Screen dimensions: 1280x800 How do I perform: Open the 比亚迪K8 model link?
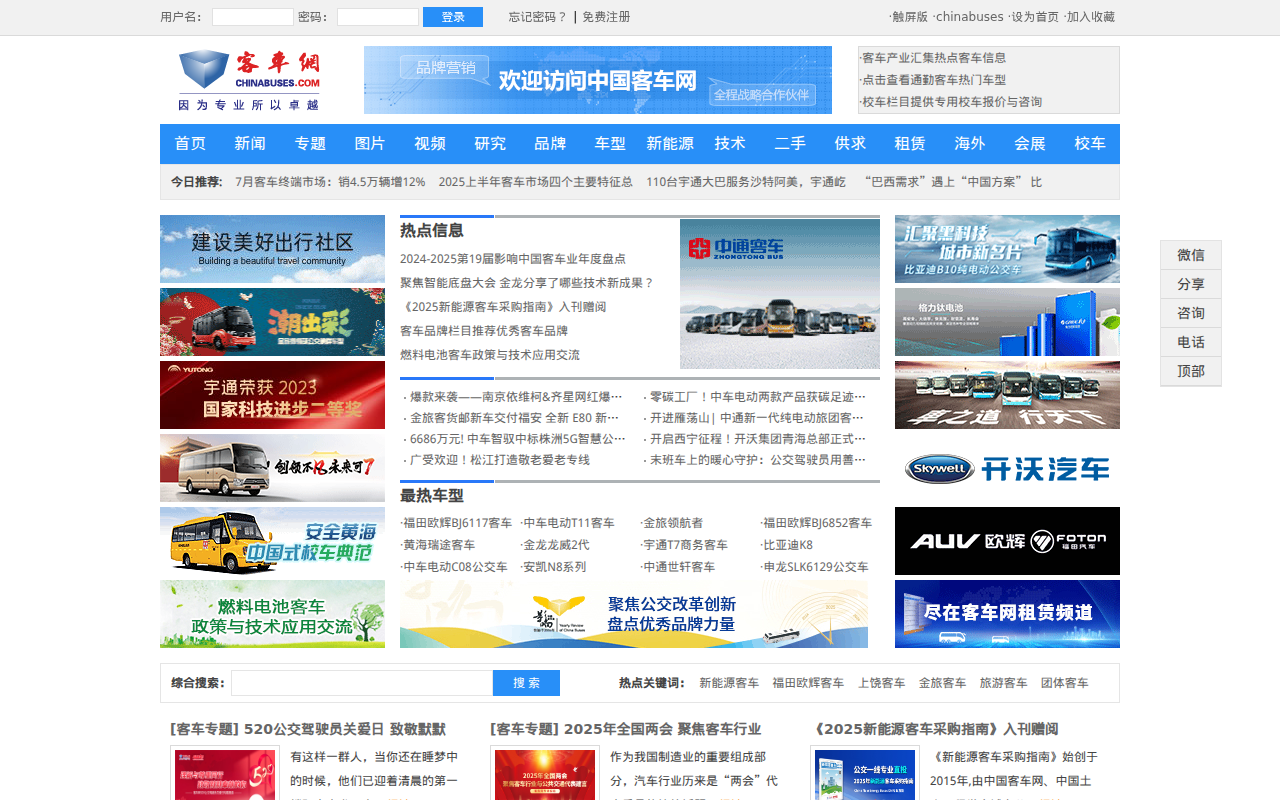pyautogui.click(x=788, y=545)
